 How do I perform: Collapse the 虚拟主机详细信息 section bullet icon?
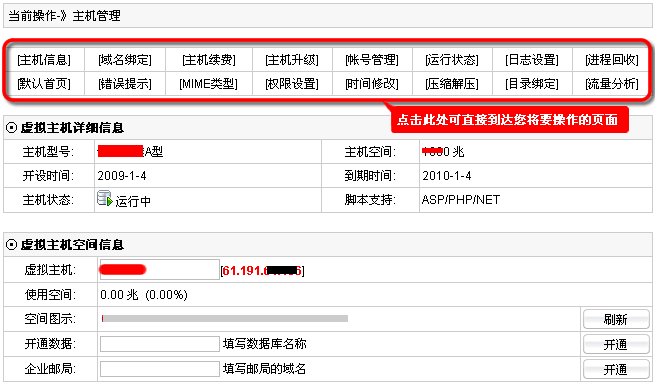coord(12,128)
